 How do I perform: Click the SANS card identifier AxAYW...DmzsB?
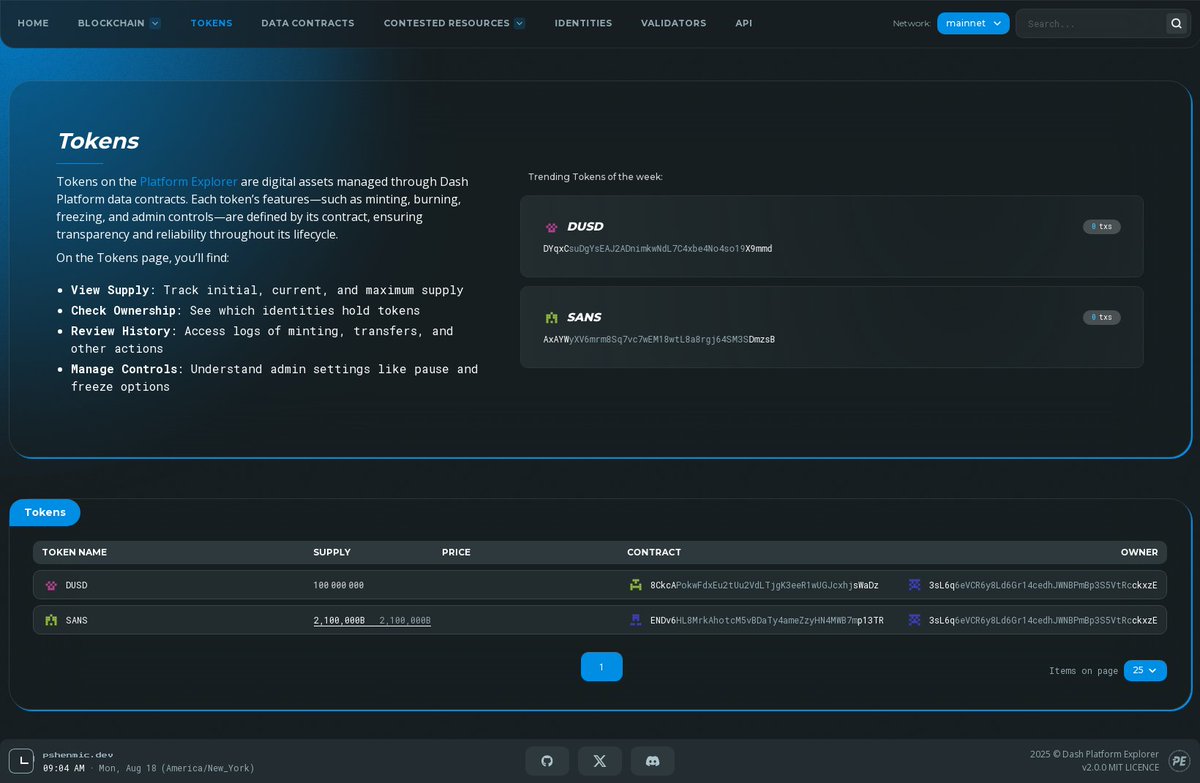(659, 339)
